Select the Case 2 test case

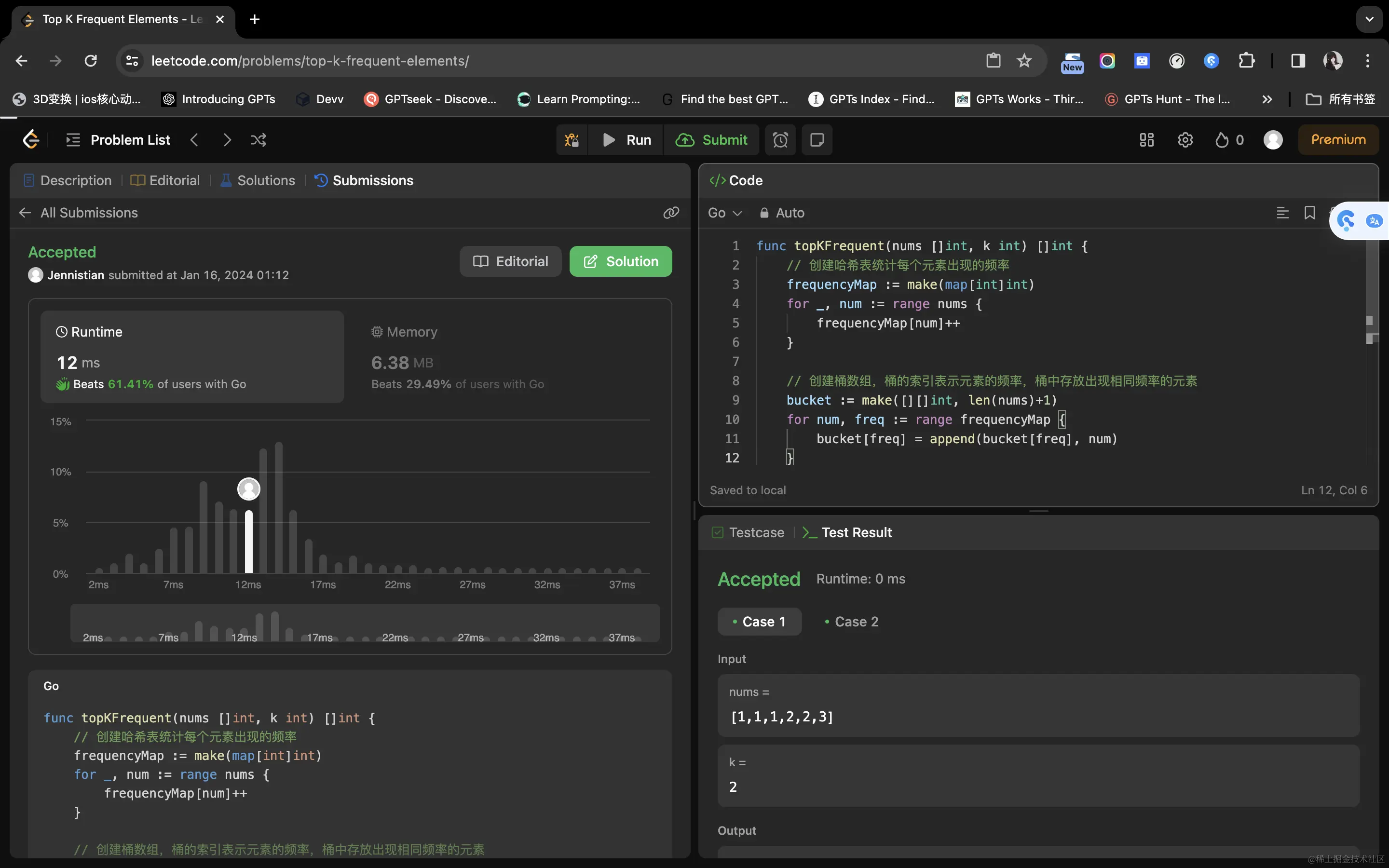851,622
